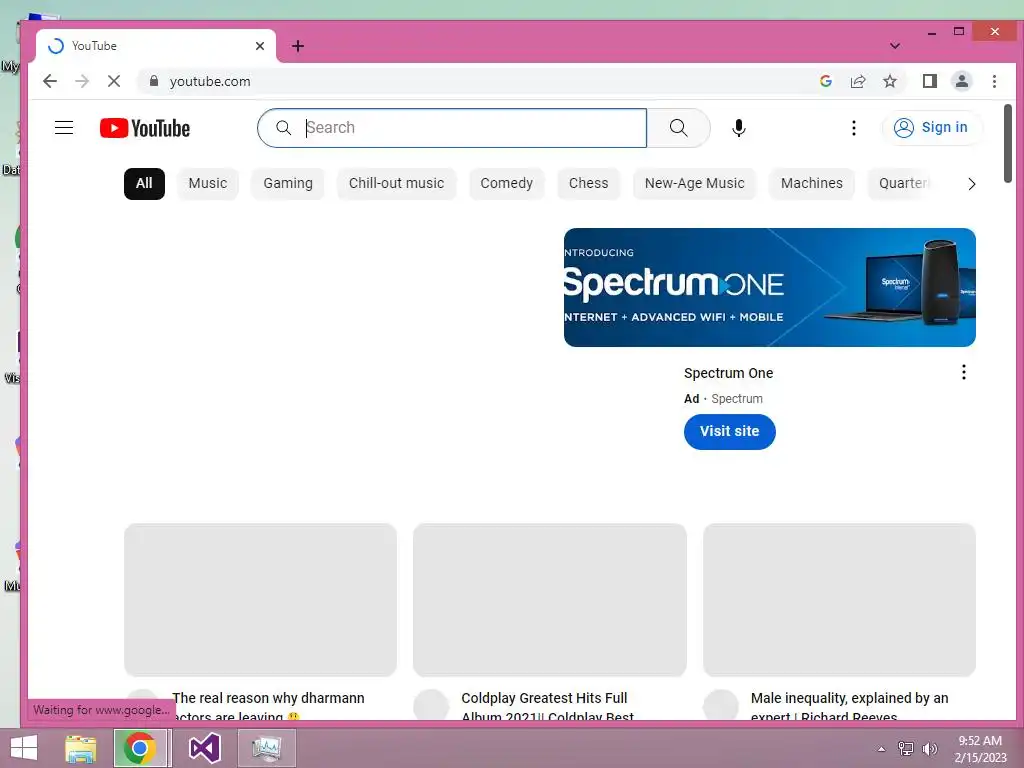Viewport: 1024px width, 768px height.
Task: Open Chrome's three-dot customize menu
Action: (x=994, y=81)
